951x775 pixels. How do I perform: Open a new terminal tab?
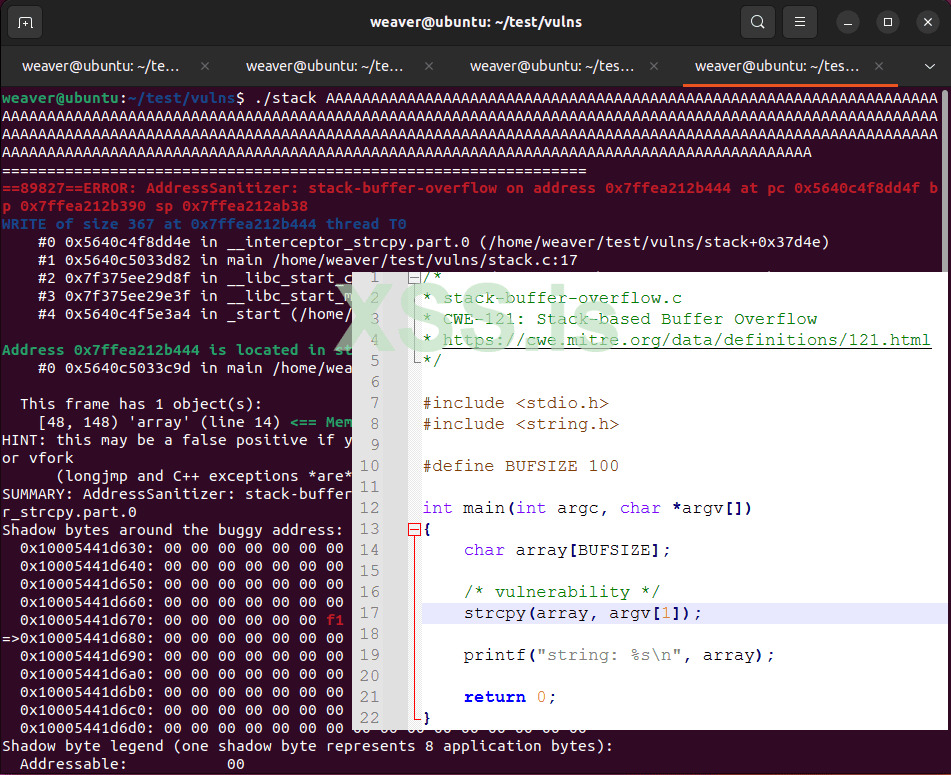point(25,22)
